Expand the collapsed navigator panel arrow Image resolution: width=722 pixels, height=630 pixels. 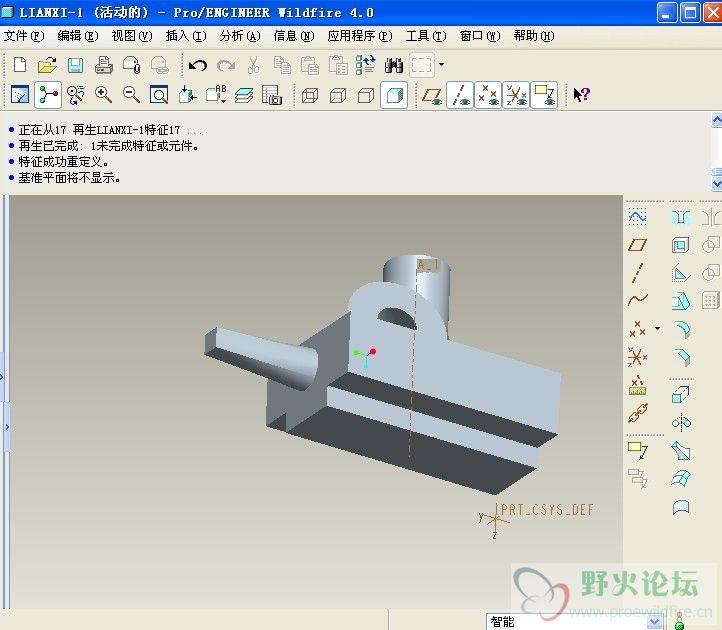click(x=7, y=427)
